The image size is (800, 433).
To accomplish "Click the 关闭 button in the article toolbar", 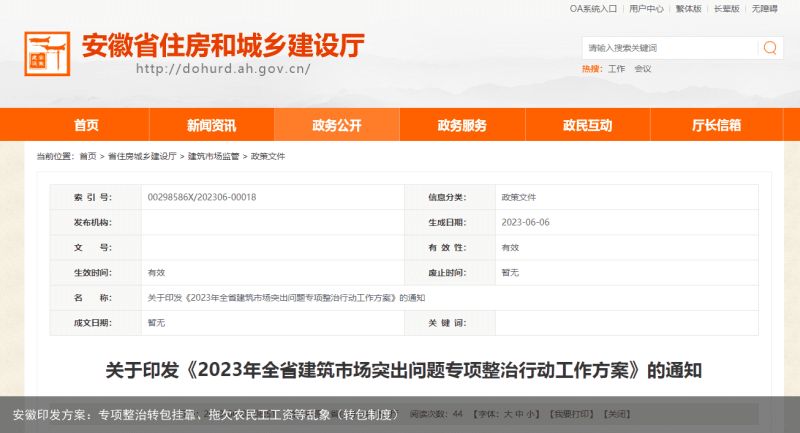I will tap(616, 414).
